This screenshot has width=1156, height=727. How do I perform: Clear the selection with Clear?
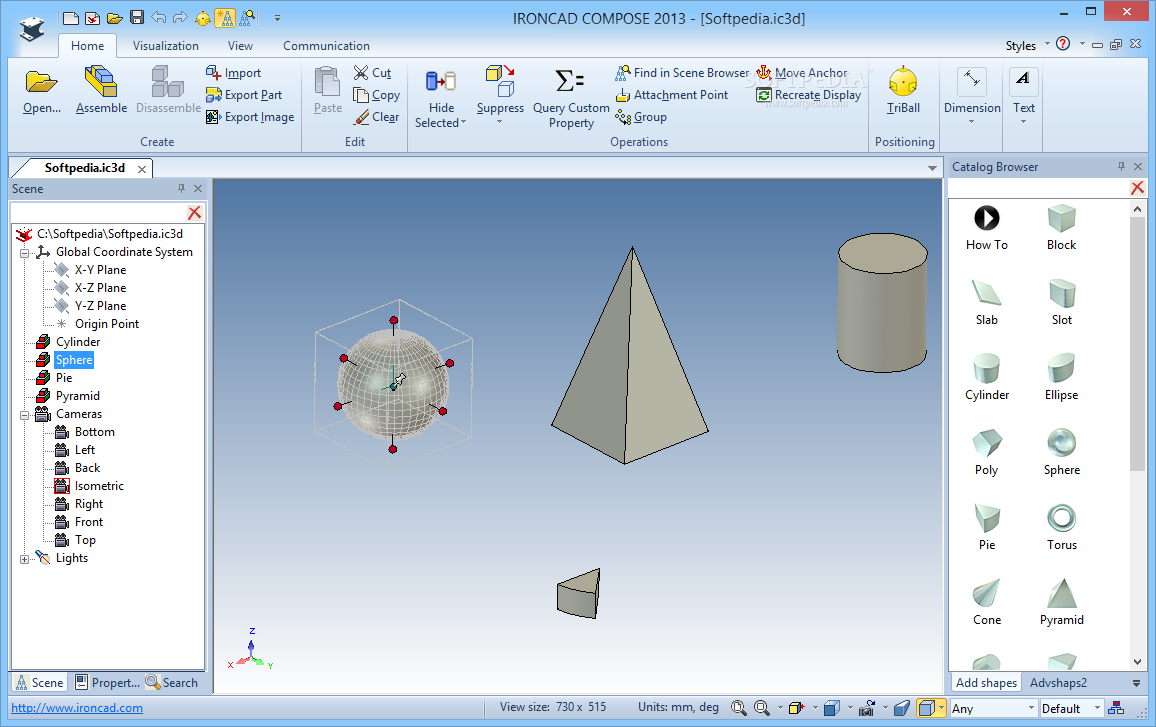[x=376, y=117]
